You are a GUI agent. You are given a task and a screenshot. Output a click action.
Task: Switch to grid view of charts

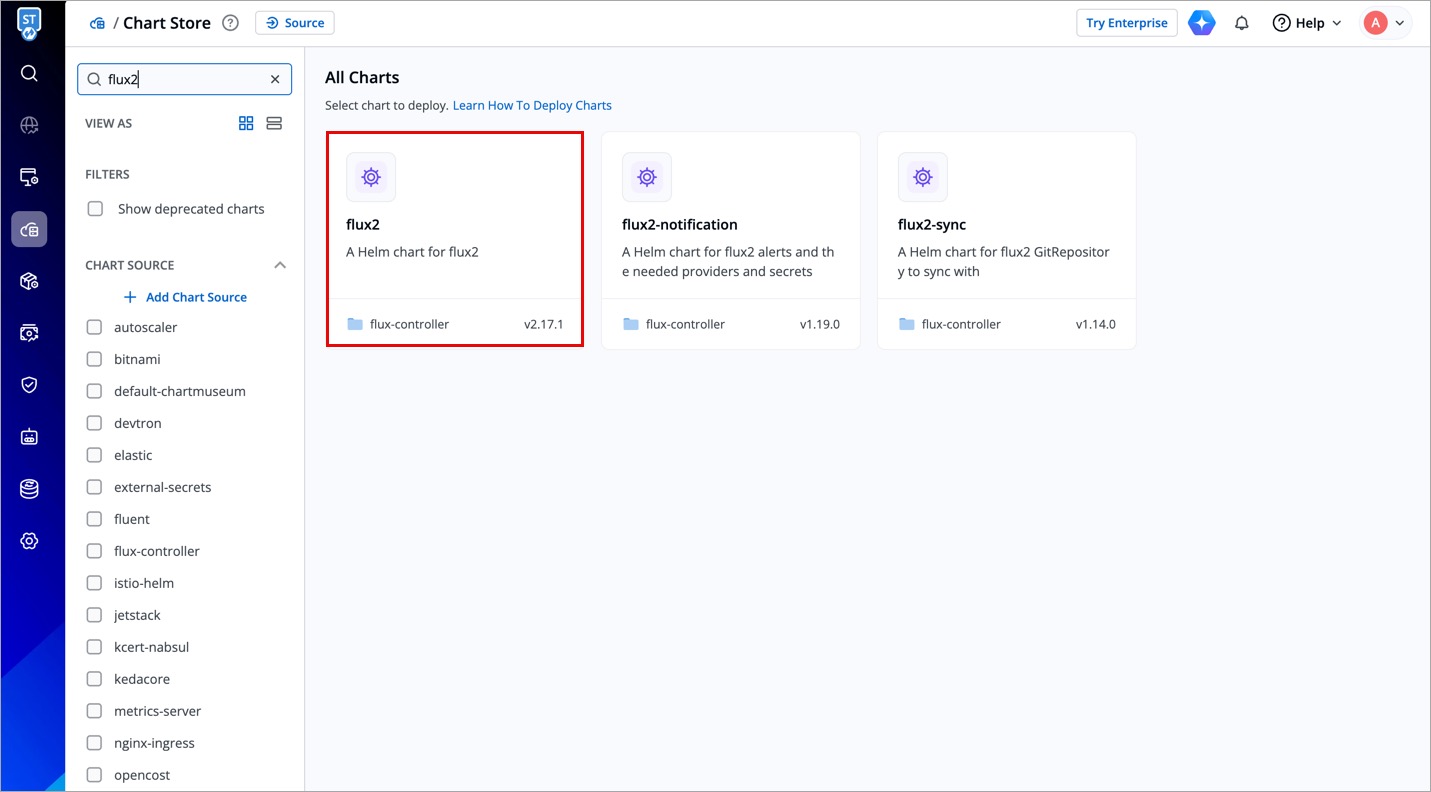click(x=246, y=123)
